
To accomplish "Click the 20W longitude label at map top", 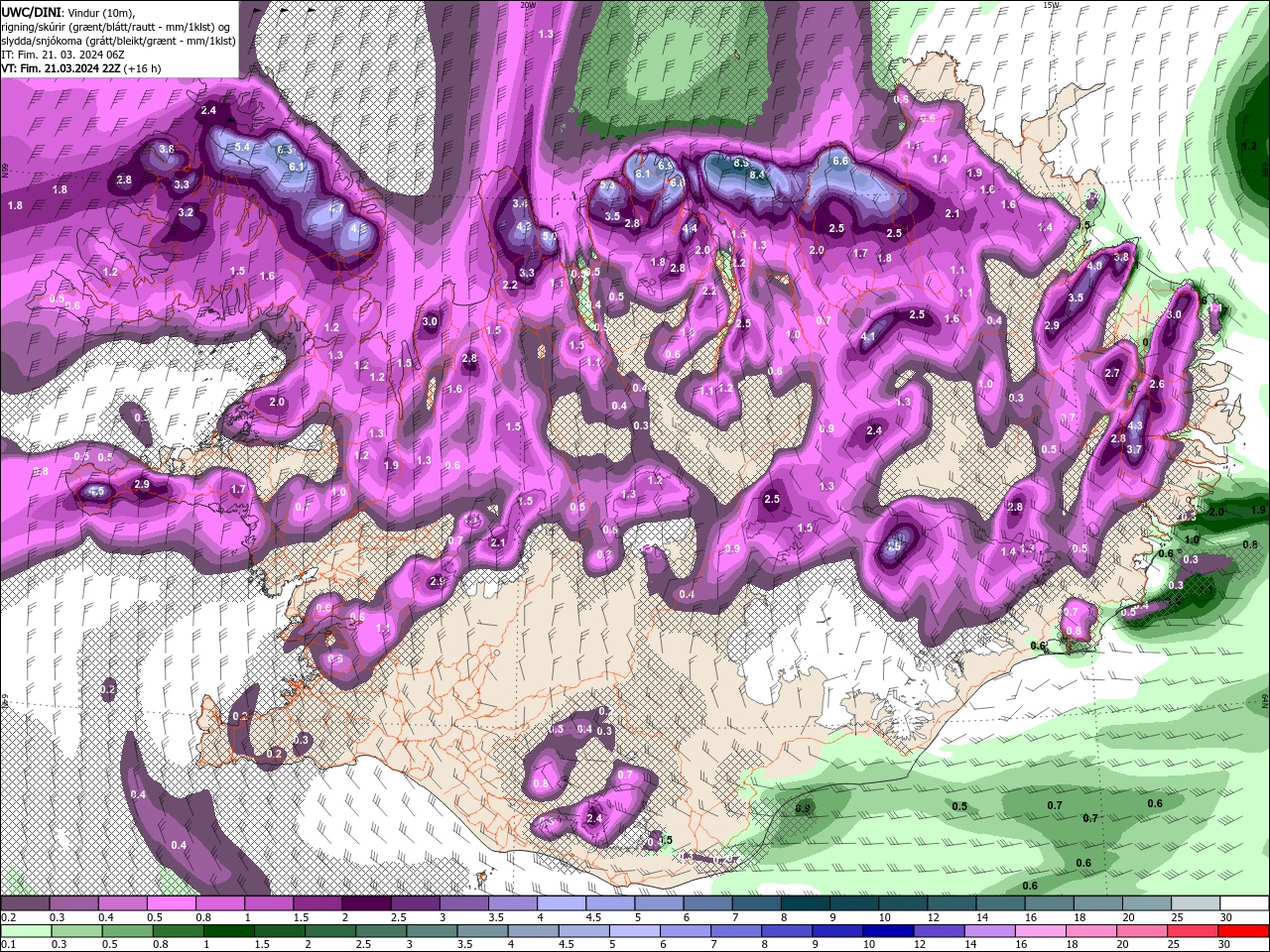I will point(528,5).
